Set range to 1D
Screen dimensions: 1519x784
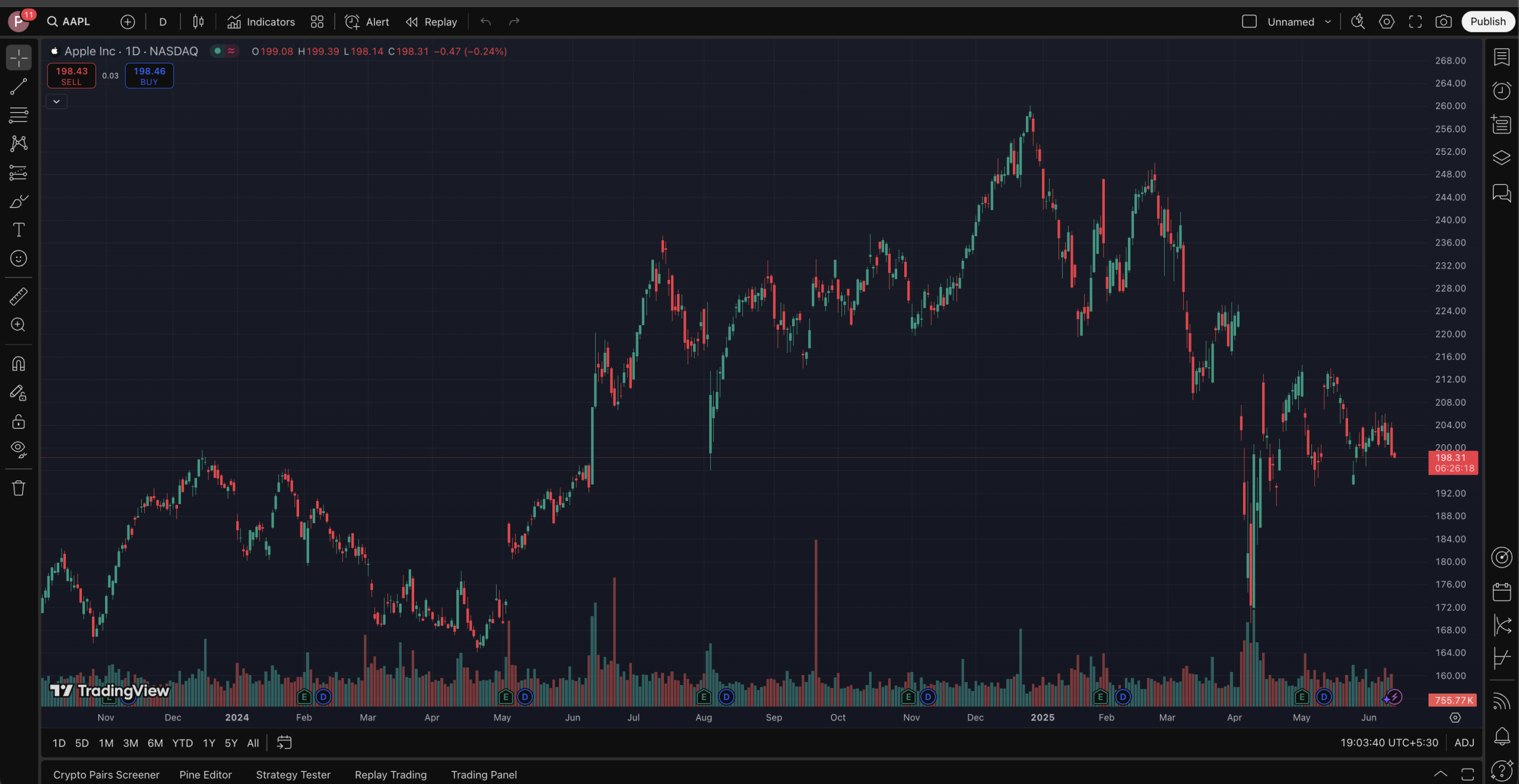(x=59, y=743)
